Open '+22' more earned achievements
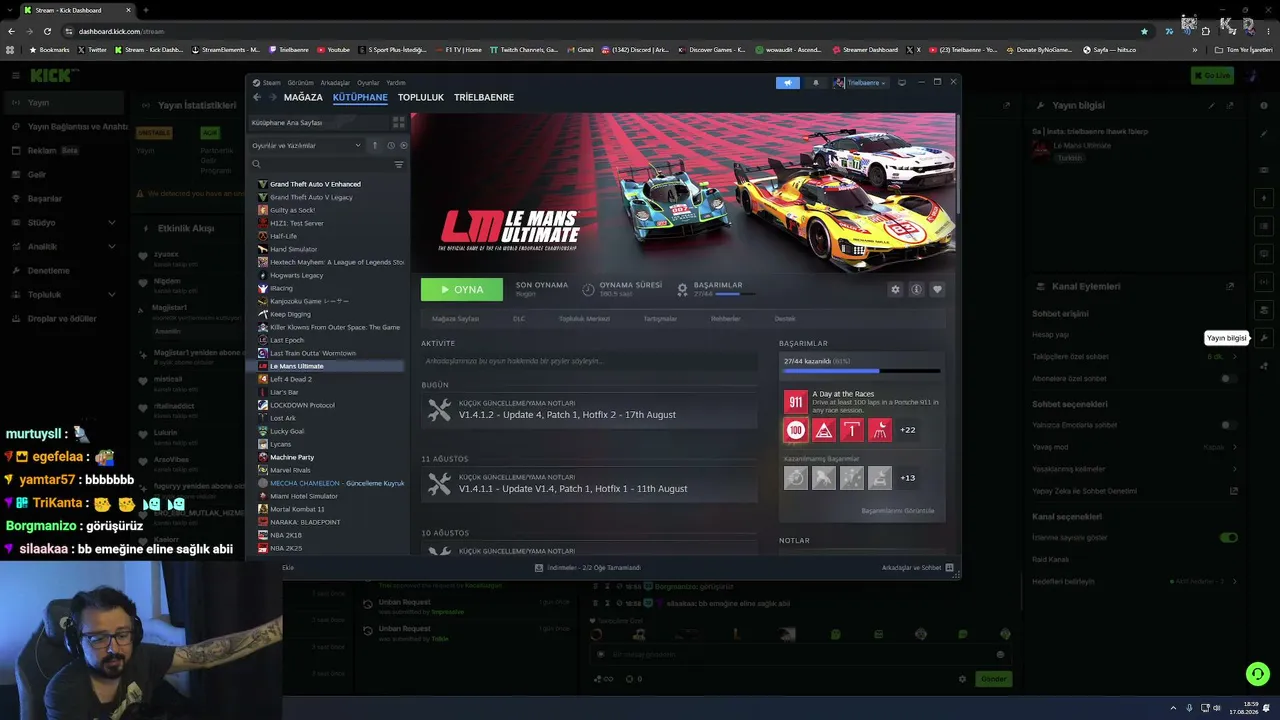Viewport: 1280px width, 720px height. pos(908,430)
